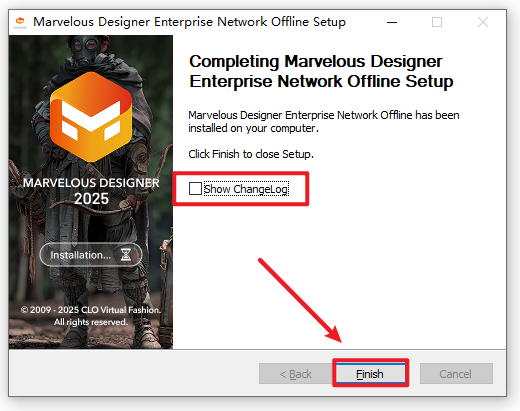Click the CLO Virtual Fashion copyright text
520x411 pixels.
(x=91, y=316)
